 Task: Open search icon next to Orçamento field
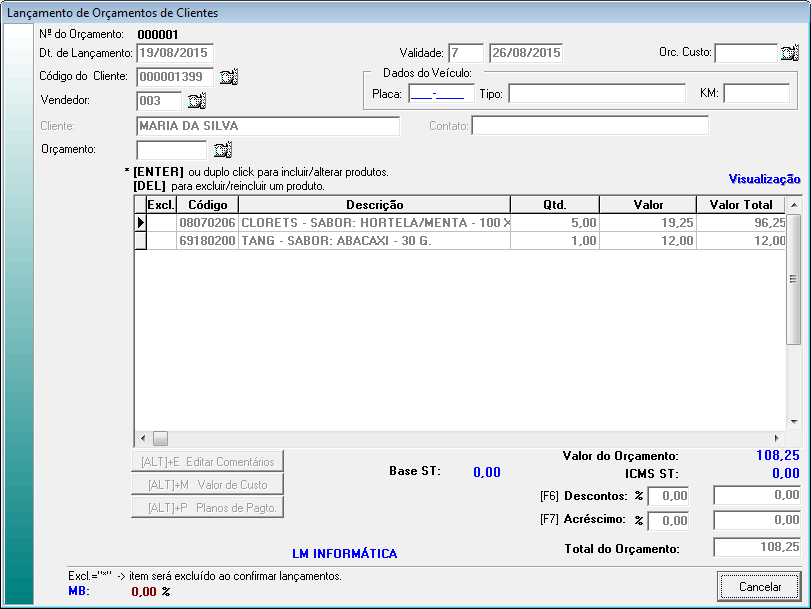click(222, 150)
